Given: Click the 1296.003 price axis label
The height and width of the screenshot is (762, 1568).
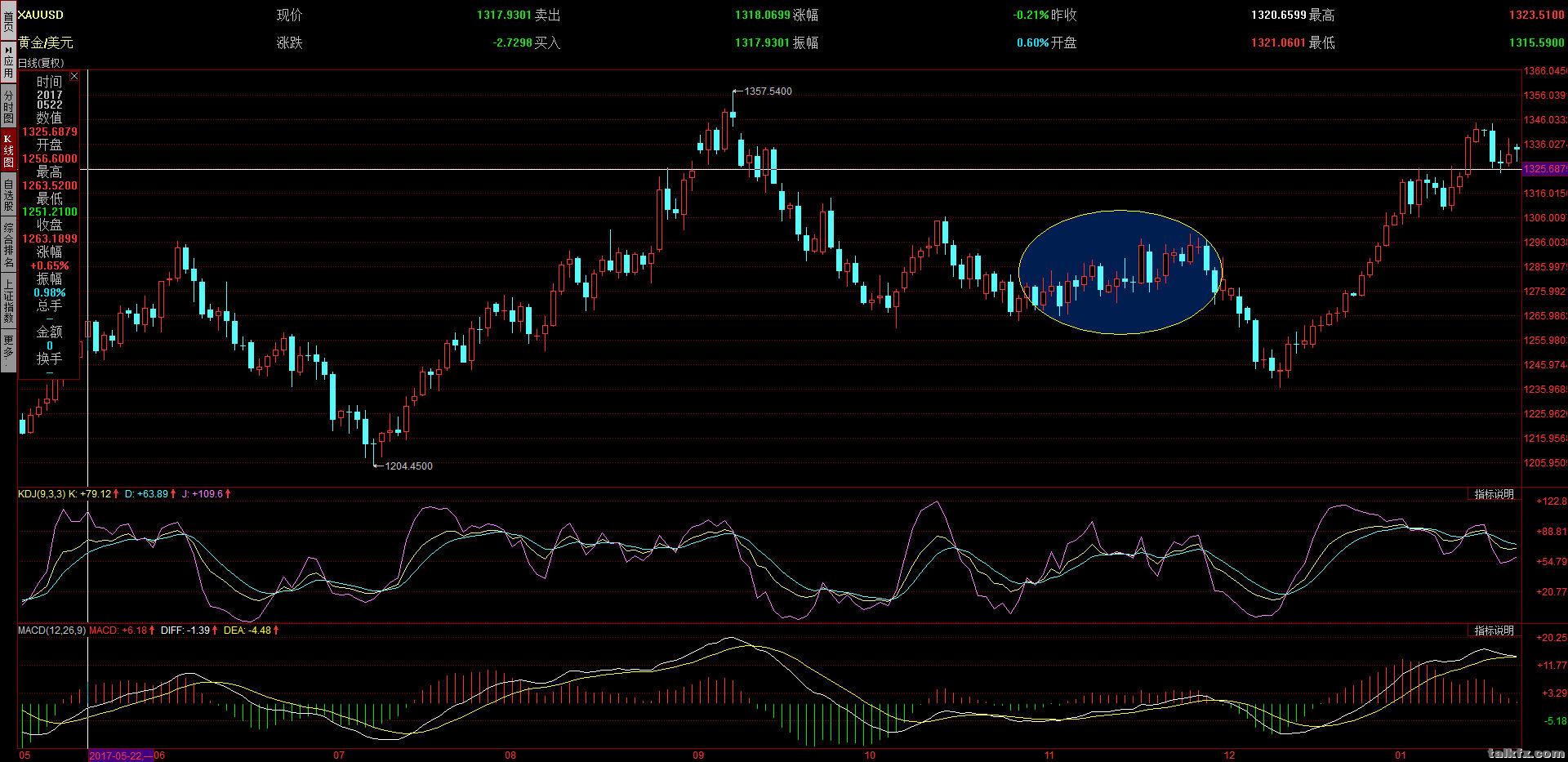Looking at the screenshot, I should point(1545,243).
